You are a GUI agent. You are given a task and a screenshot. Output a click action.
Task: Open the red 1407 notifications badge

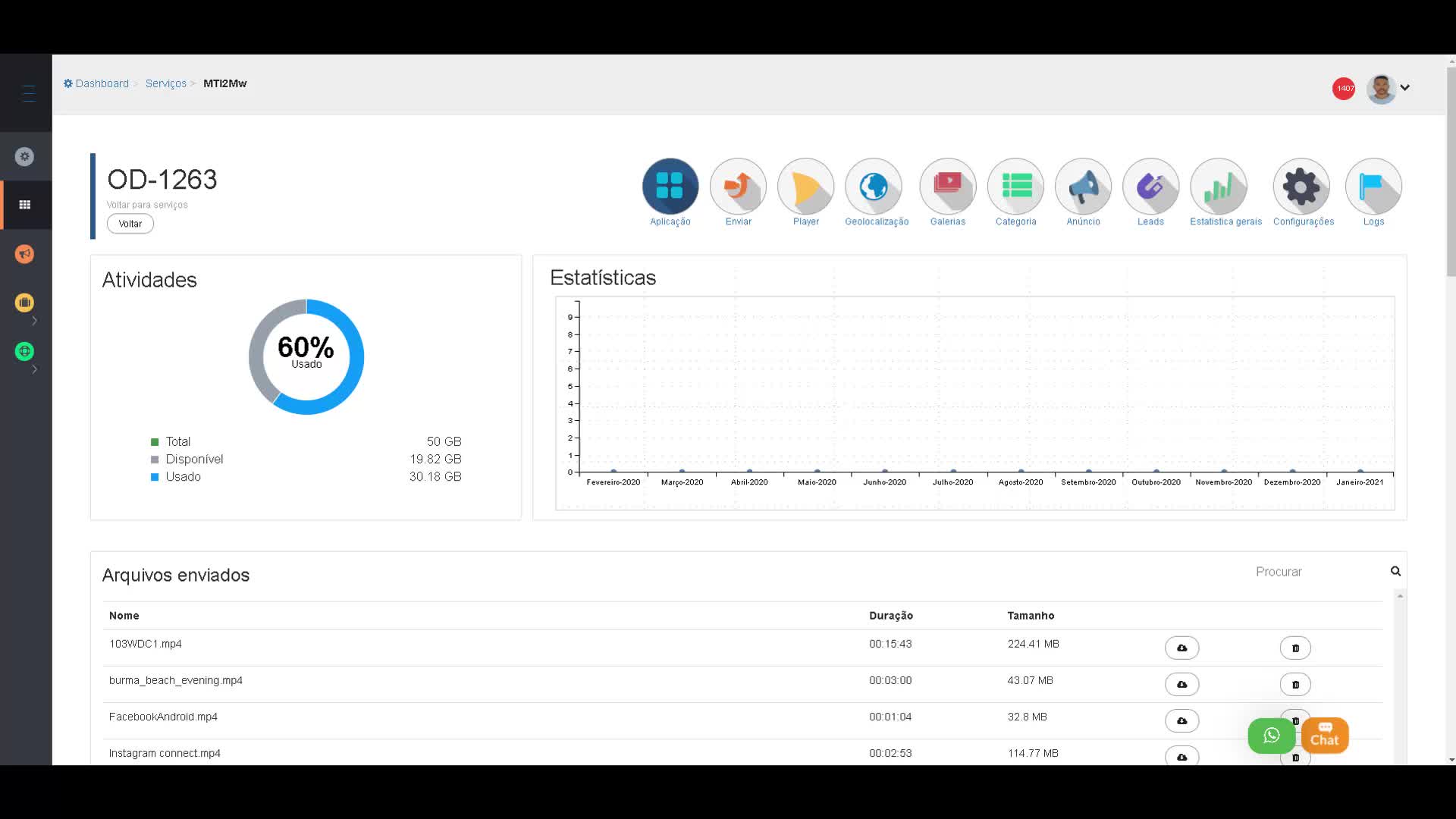[x=1344, y=88]
